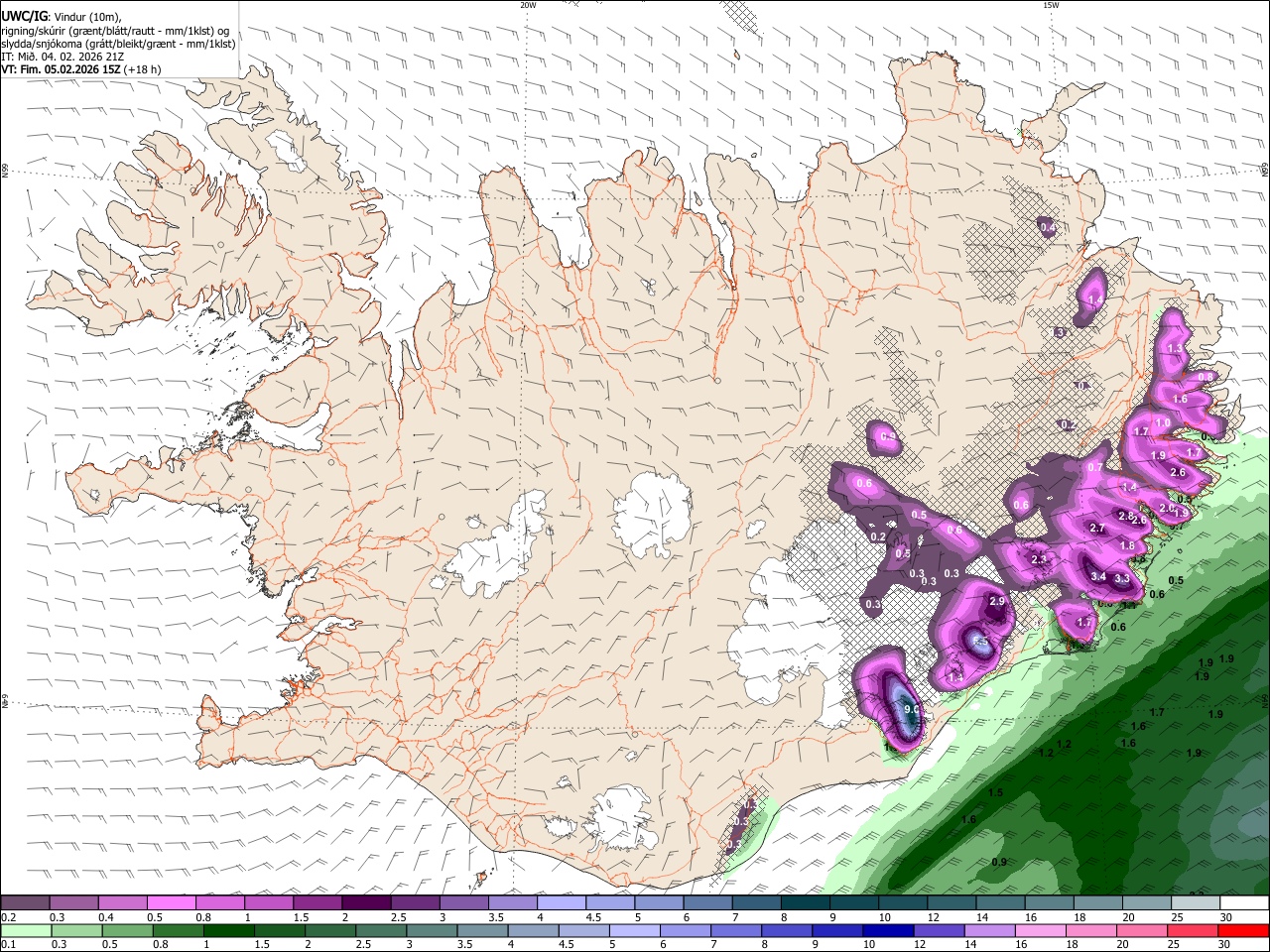Select the upper-scale steel blue 7 swatch
Screen dimensions: 1270x952
(757, 902)
